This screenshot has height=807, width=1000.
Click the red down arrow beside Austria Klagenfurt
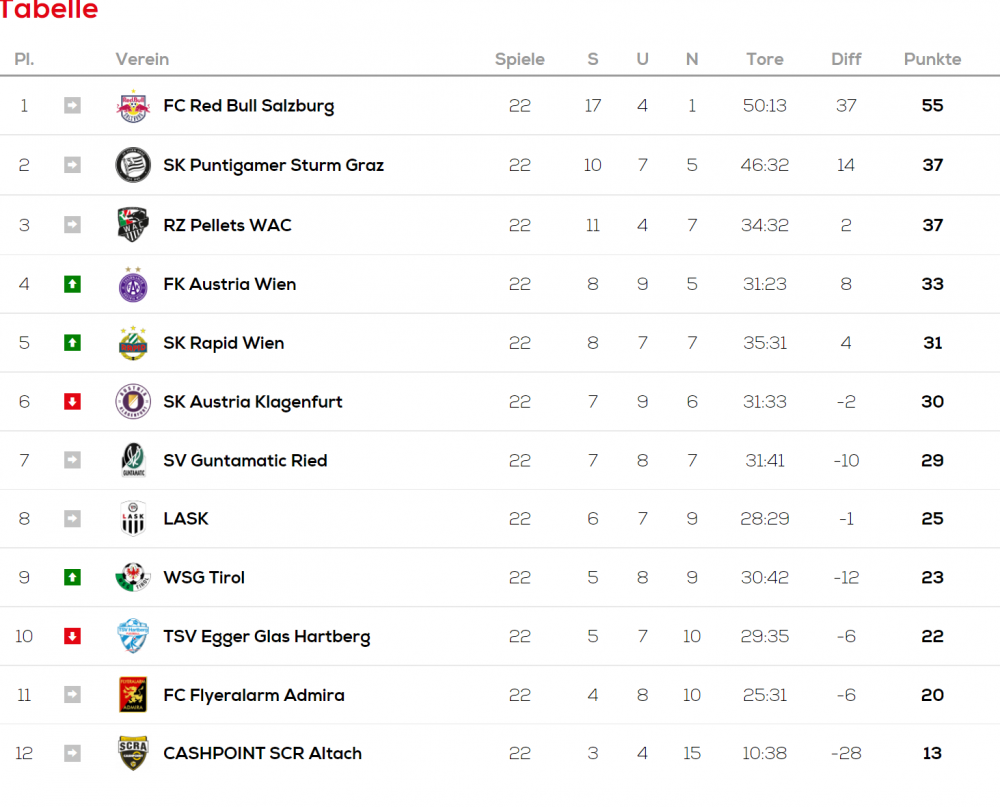tap(72, 402)
